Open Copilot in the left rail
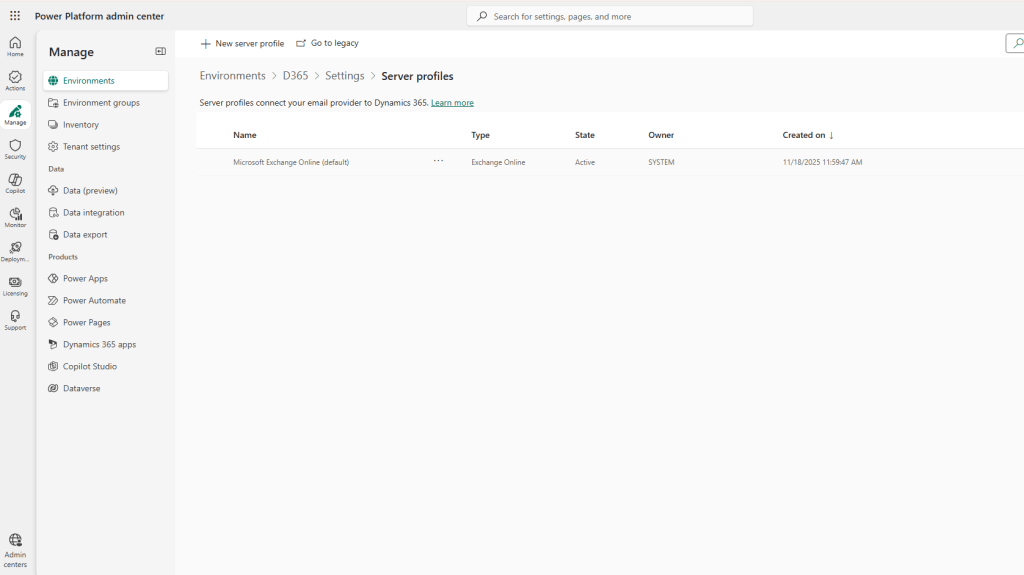 pos(15,183)
